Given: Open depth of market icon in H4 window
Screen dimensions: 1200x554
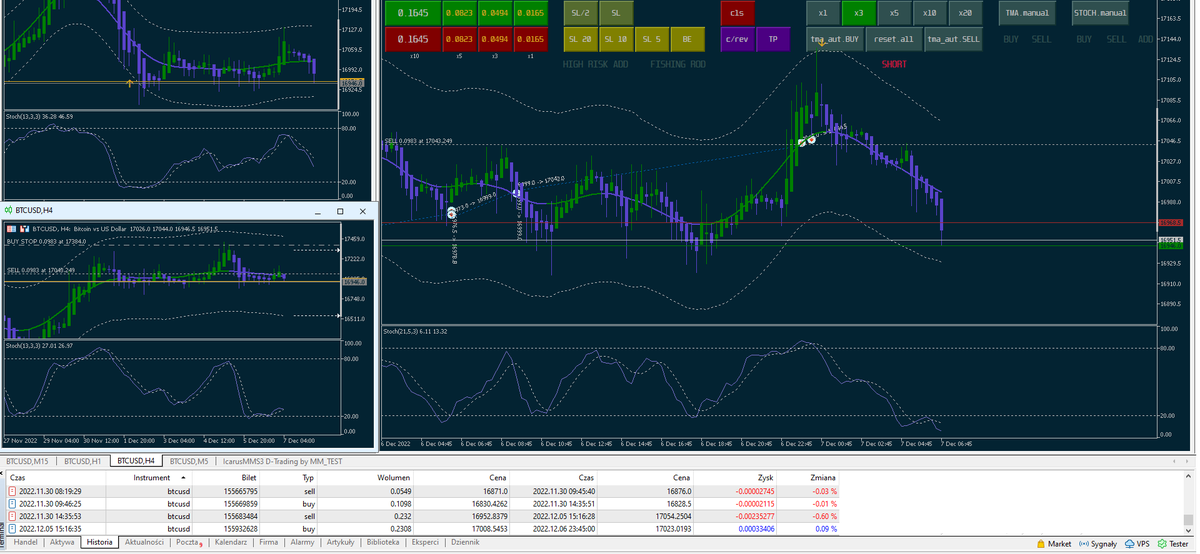Looking at the screenshot, I should click(x=24, y=229).
